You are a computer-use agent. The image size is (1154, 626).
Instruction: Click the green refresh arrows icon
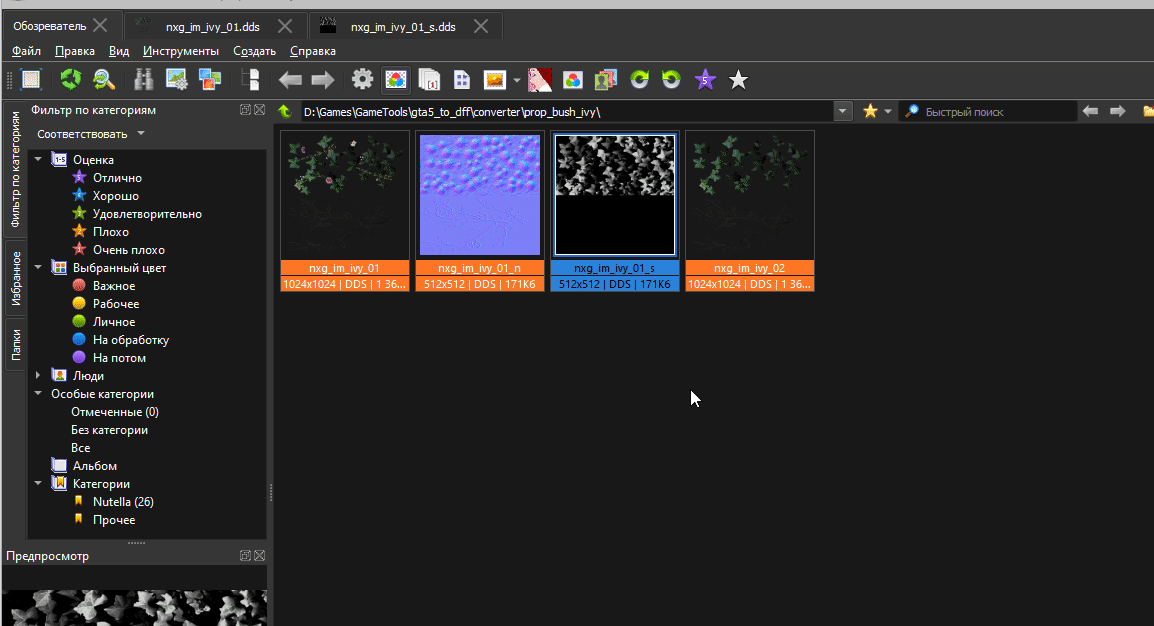pyautogui.click(x=71, y=80)
